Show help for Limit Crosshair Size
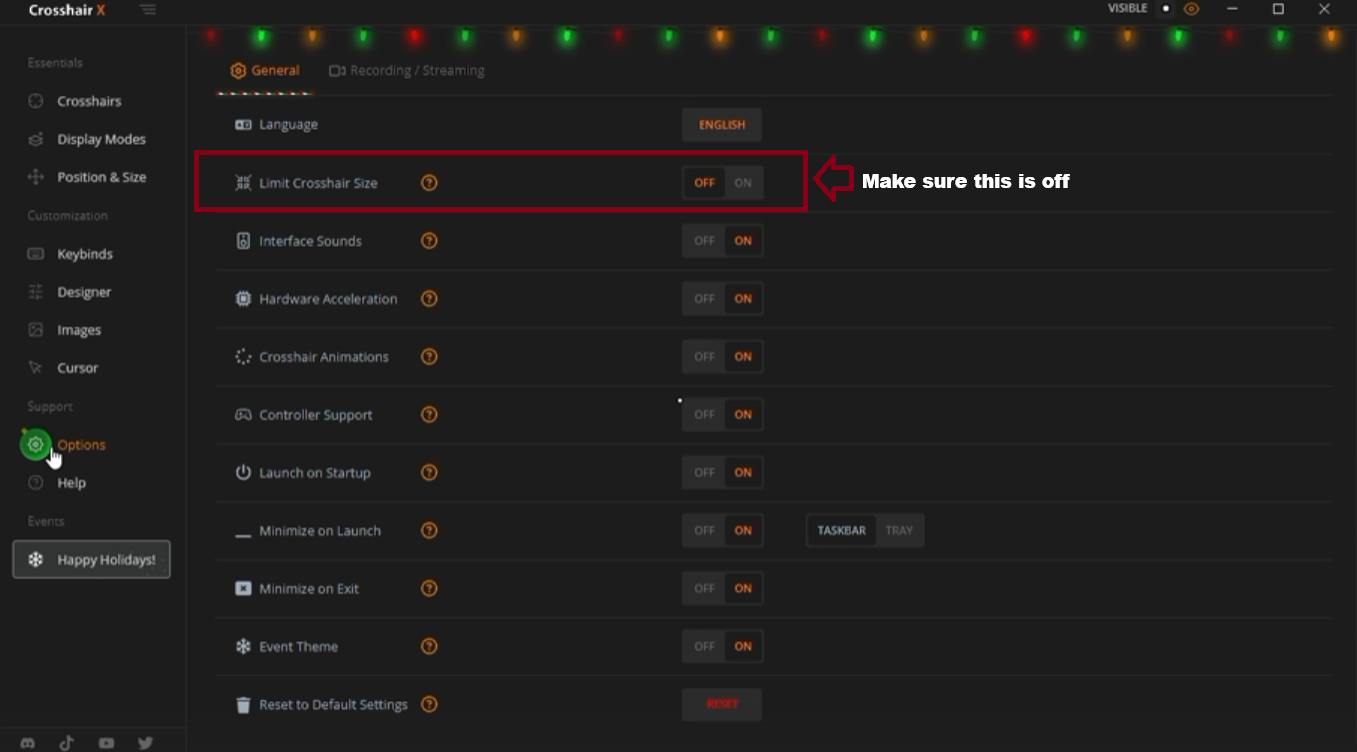 coord(429,183)
